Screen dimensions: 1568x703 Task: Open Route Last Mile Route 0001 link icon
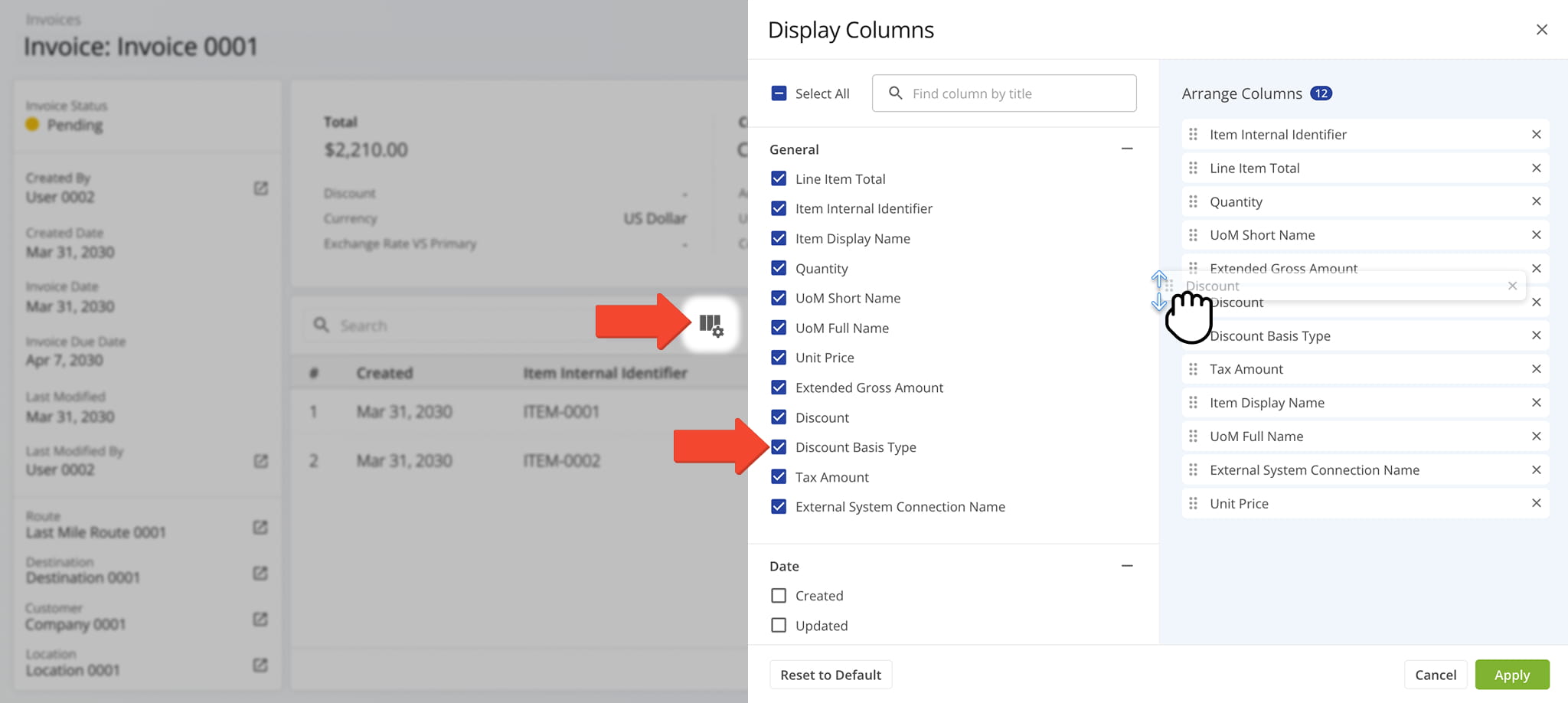pos(260,528)
